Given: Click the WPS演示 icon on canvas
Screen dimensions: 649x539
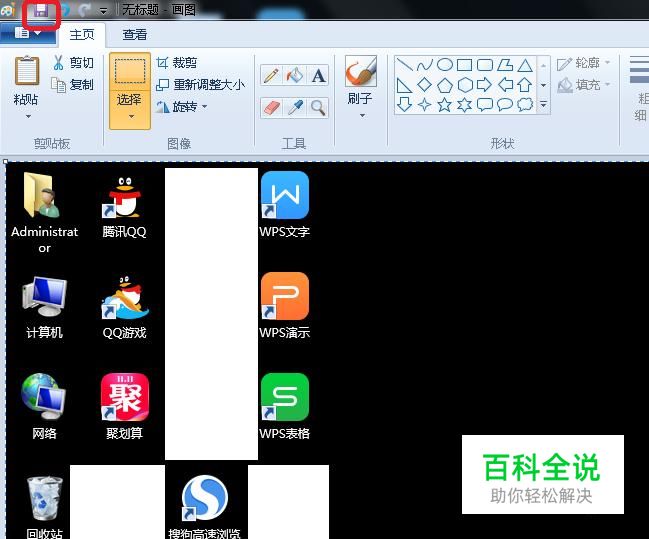Looking at the screenshot, I should [x=285, y=296].
